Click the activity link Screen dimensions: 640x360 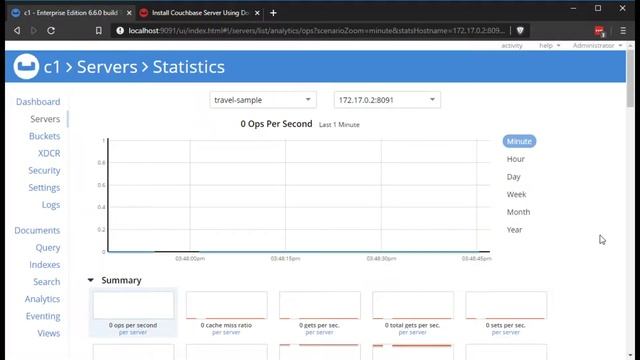coord(512,45)
